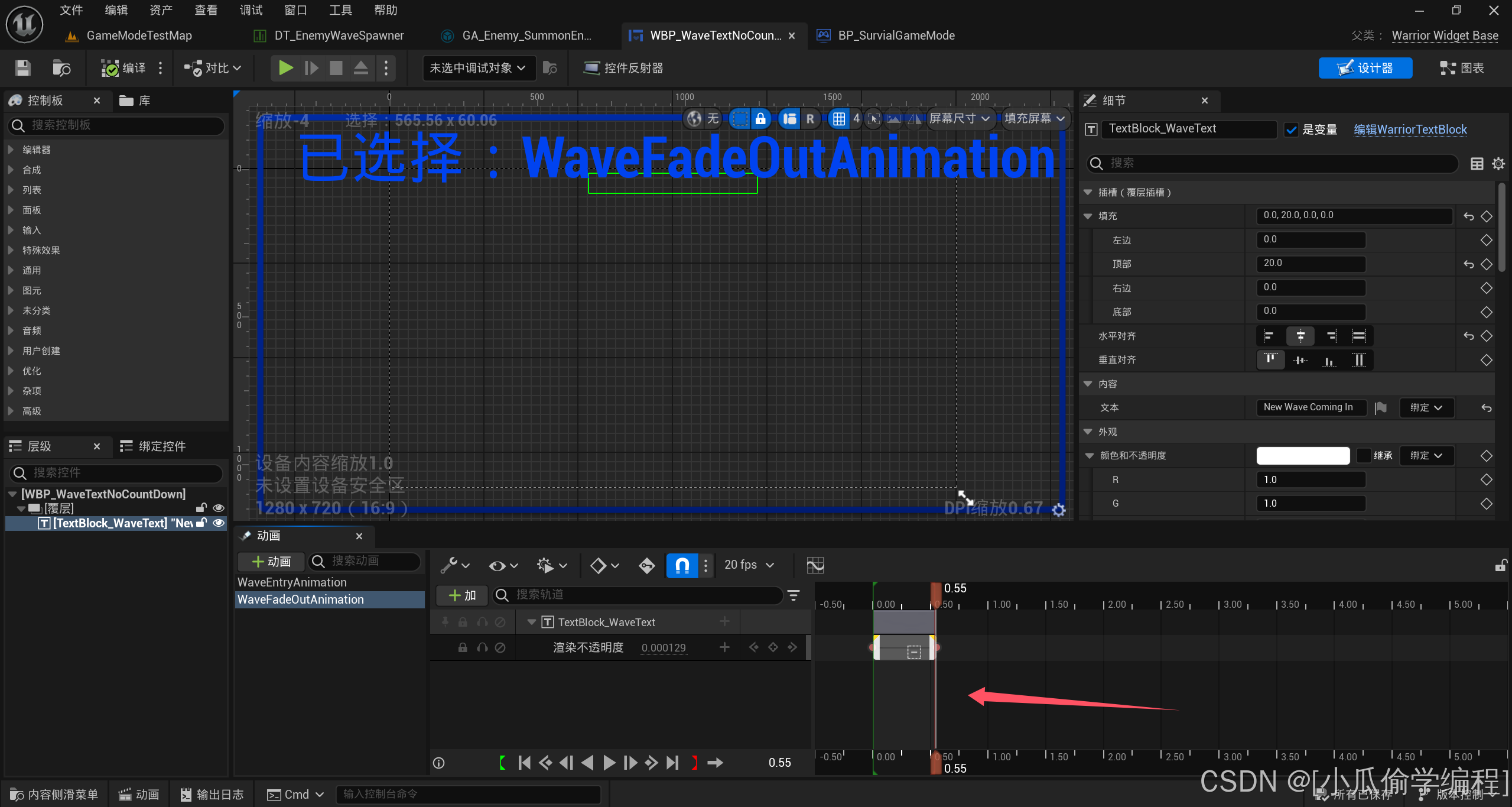
Task: Click the jump-to-start playback control
Action: pos(524,763)
